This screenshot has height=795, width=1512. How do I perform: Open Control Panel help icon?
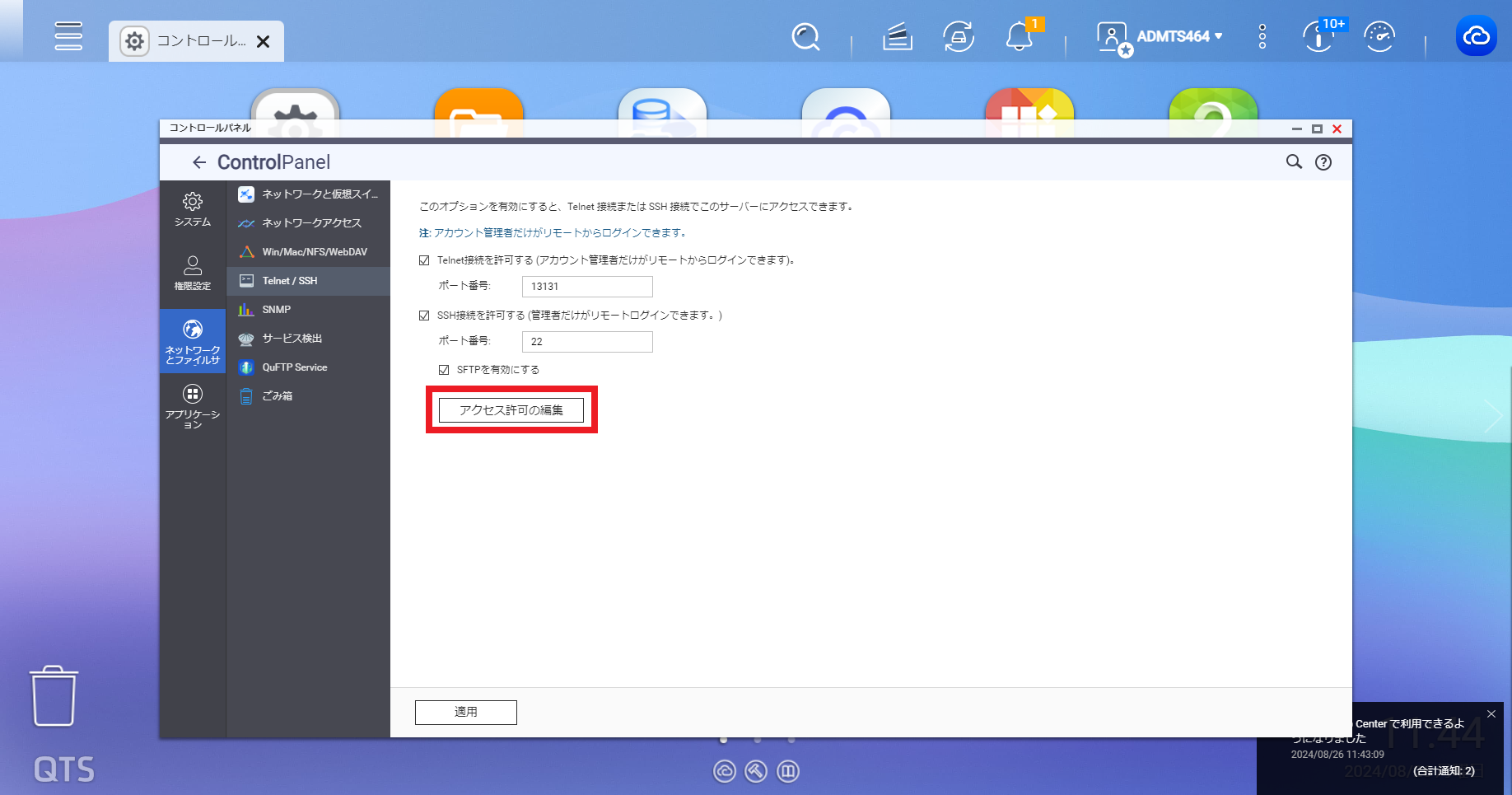pyautogui.click(x=1323, y=162)
